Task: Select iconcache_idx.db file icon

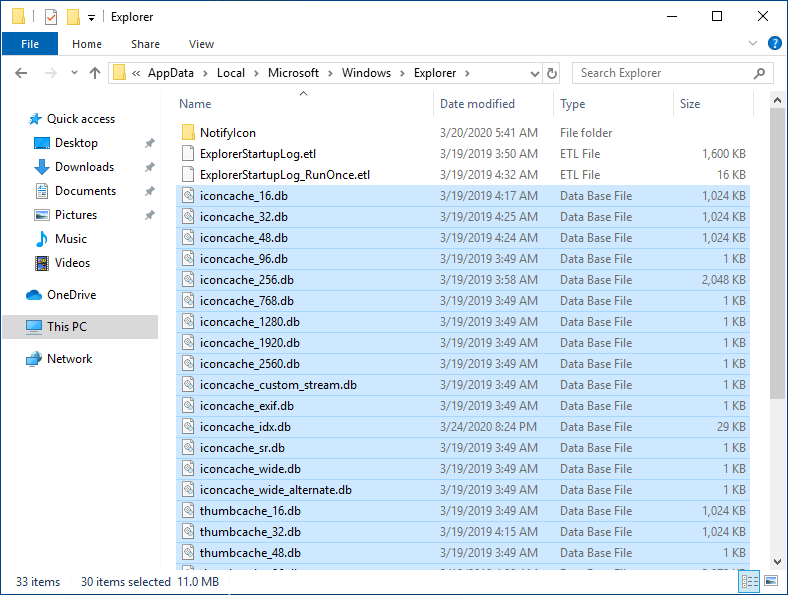Action: tap(188, 427)
